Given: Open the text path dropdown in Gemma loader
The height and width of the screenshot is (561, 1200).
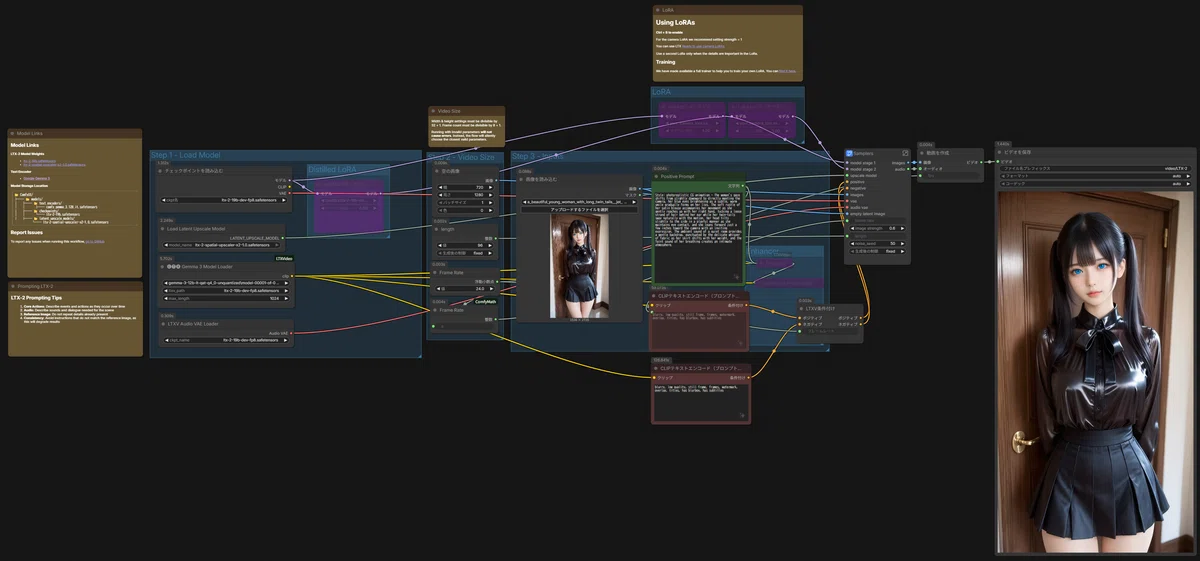Looking at the screenshot, I should coord(224,291).
